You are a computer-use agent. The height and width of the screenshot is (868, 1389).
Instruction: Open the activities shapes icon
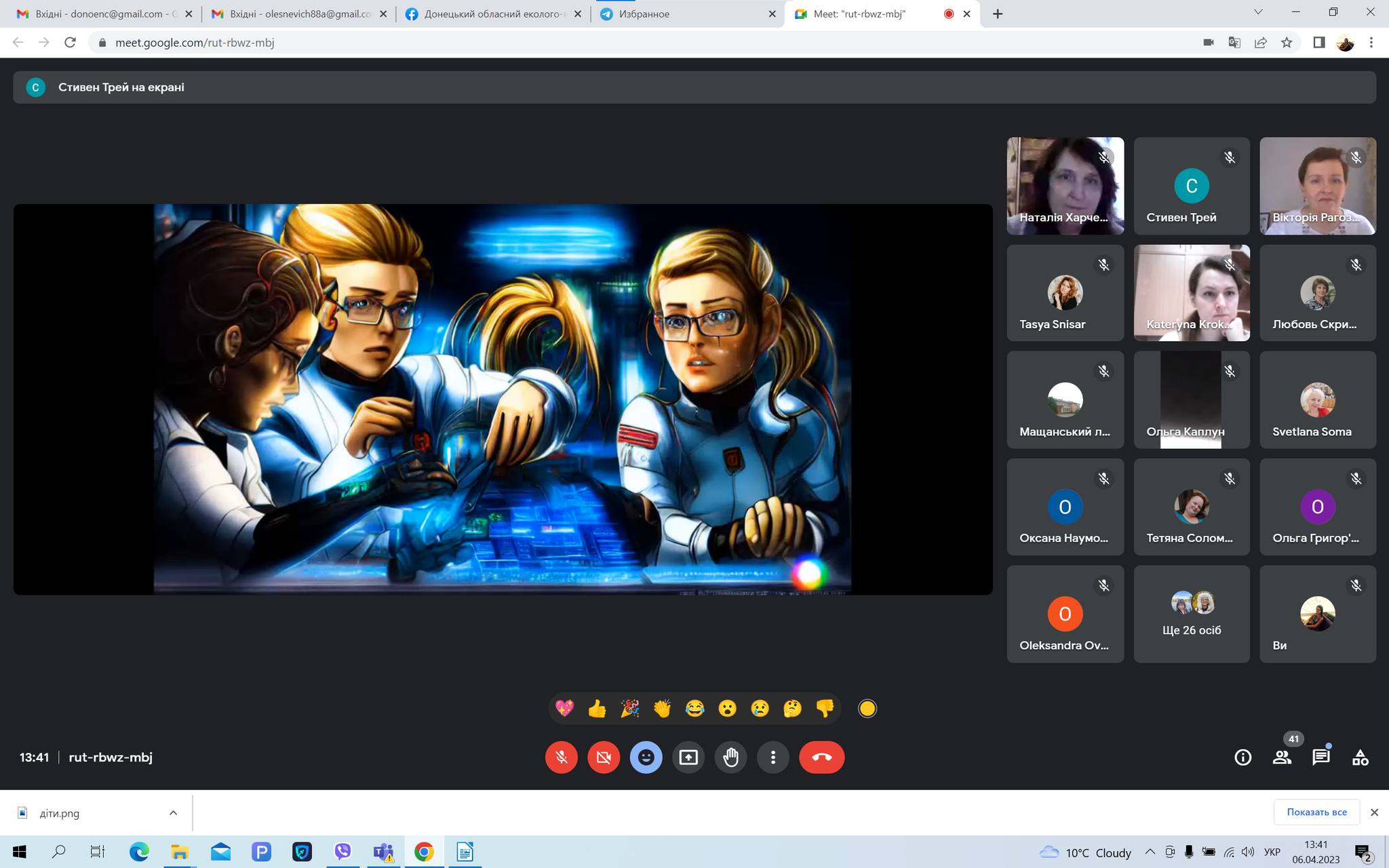pos(1360,757)
